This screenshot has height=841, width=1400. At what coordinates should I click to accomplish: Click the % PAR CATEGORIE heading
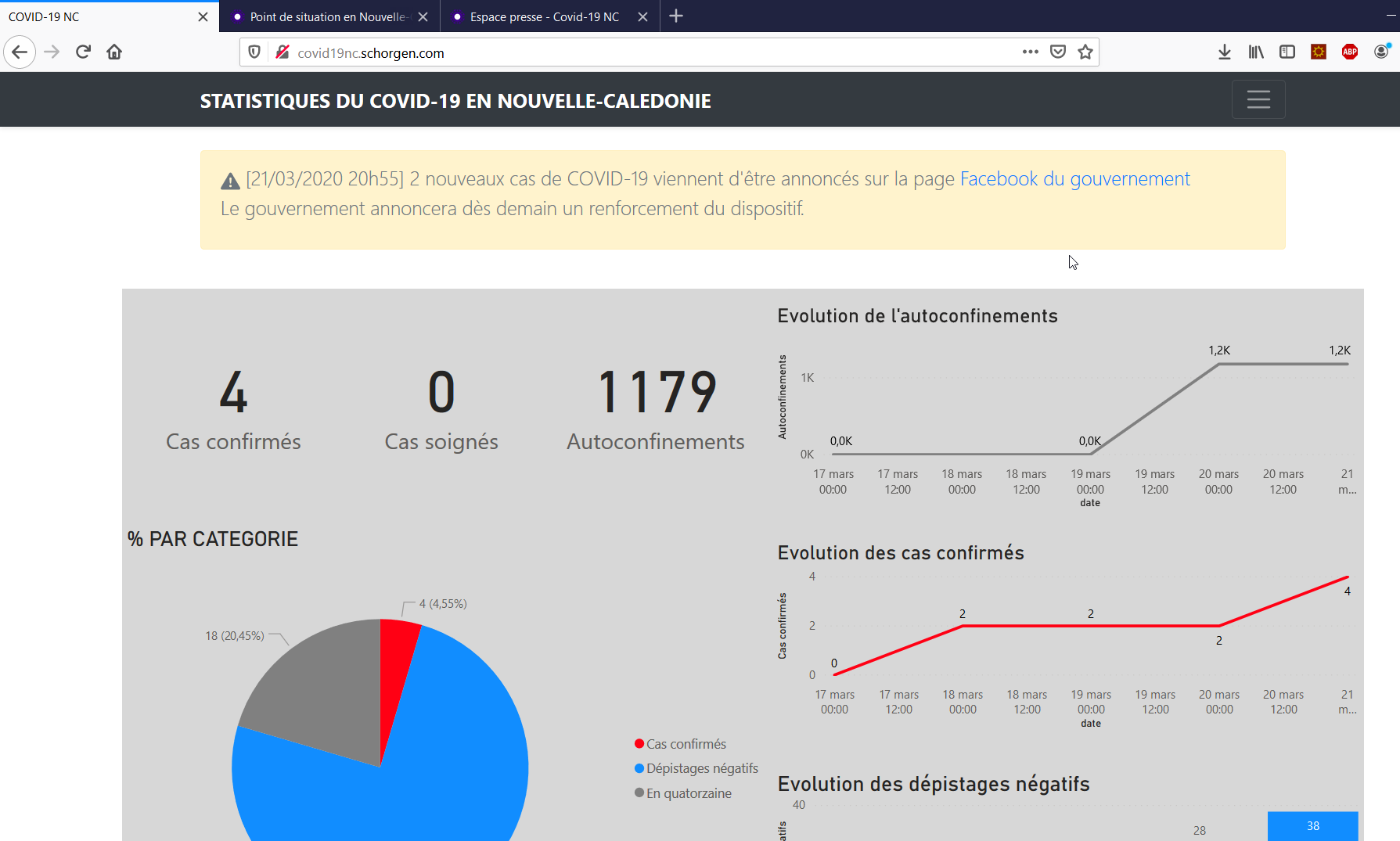(x=213, y=539)
